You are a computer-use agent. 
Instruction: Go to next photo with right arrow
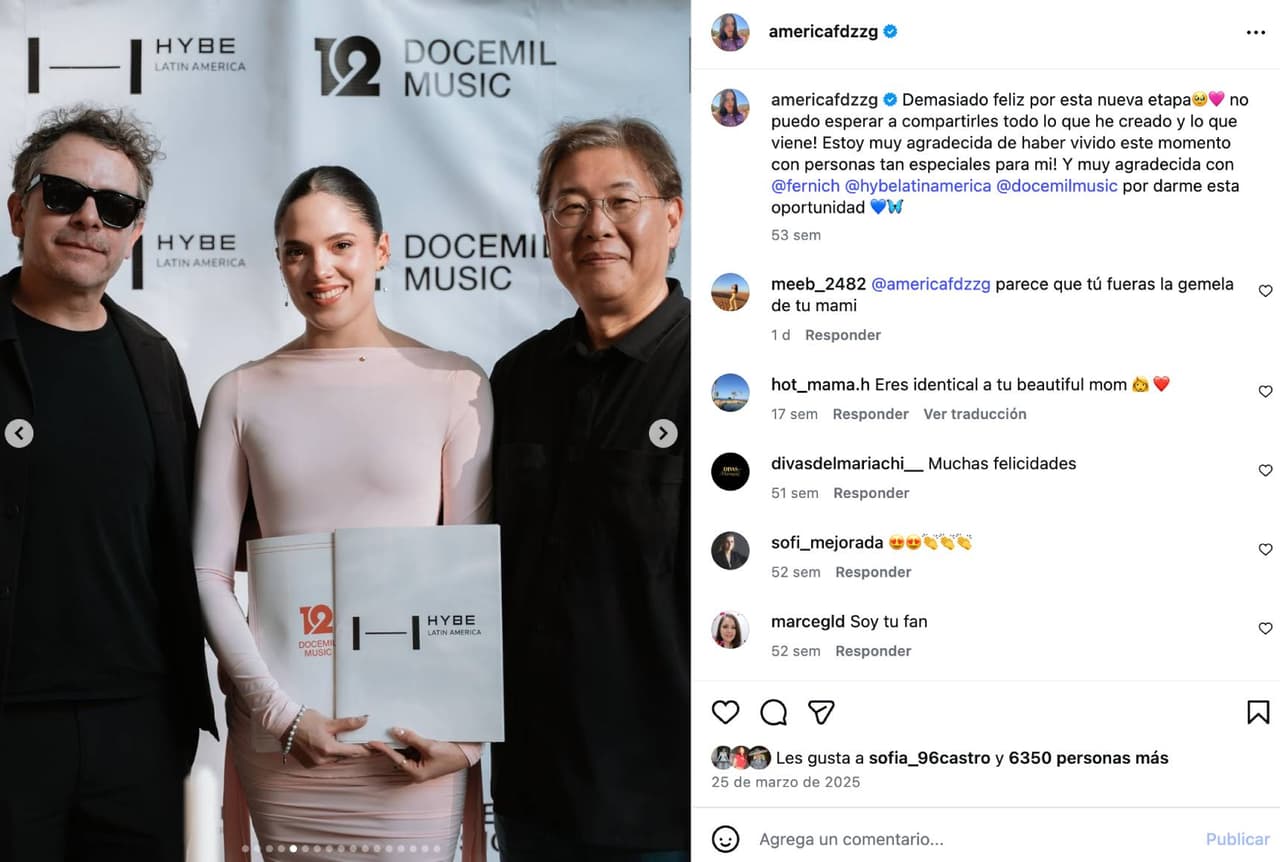(x=663, y=433)
